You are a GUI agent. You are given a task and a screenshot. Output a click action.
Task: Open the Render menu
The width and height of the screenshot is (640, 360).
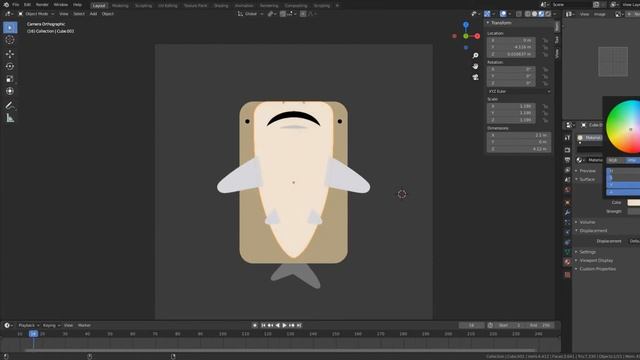[42, 4]
